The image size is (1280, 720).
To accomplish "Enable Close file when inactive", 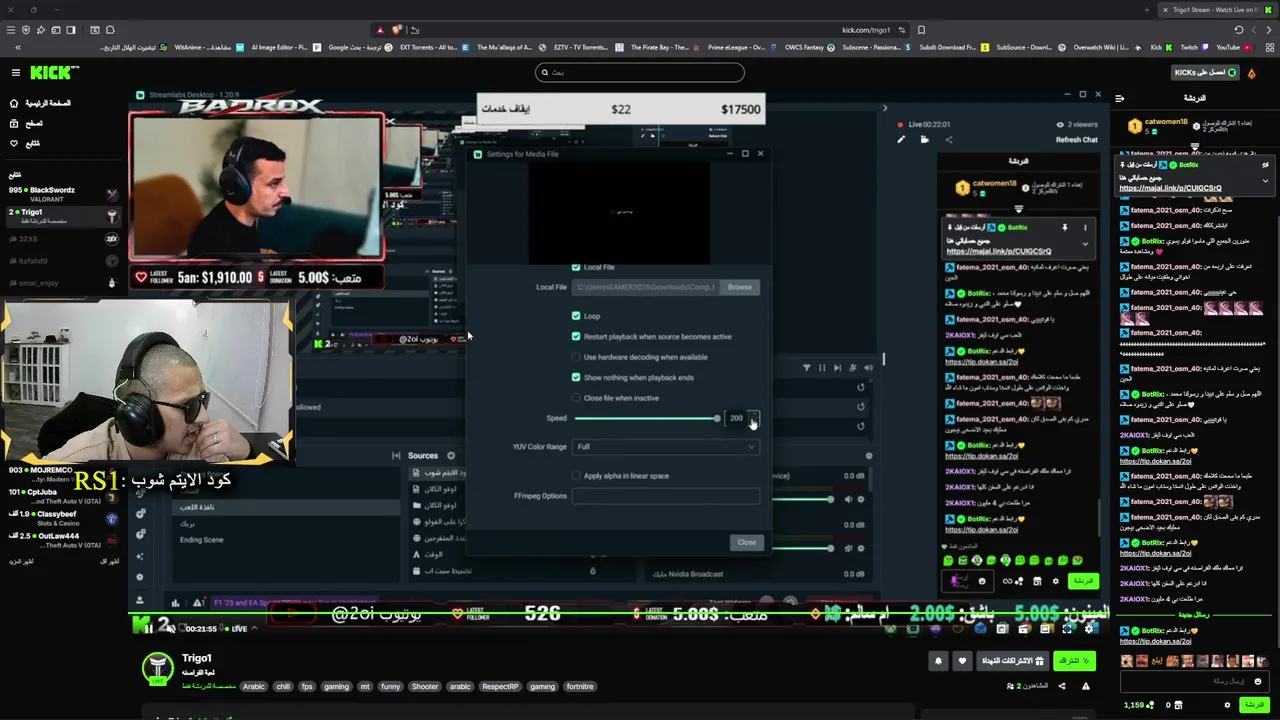I will point(576,398).
